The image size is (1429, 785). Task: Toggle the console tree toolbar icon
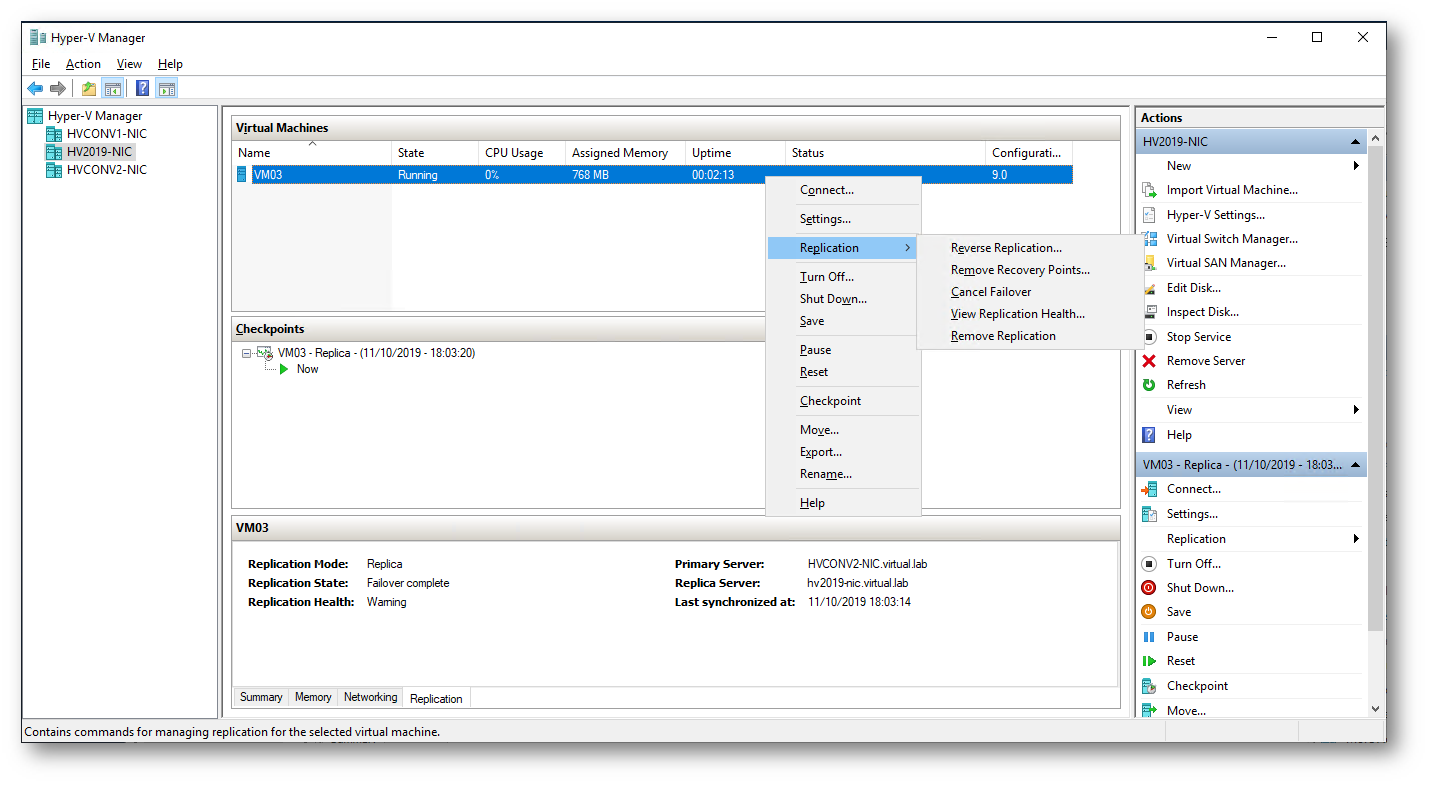pyautogui.click(x=112, y=88)
